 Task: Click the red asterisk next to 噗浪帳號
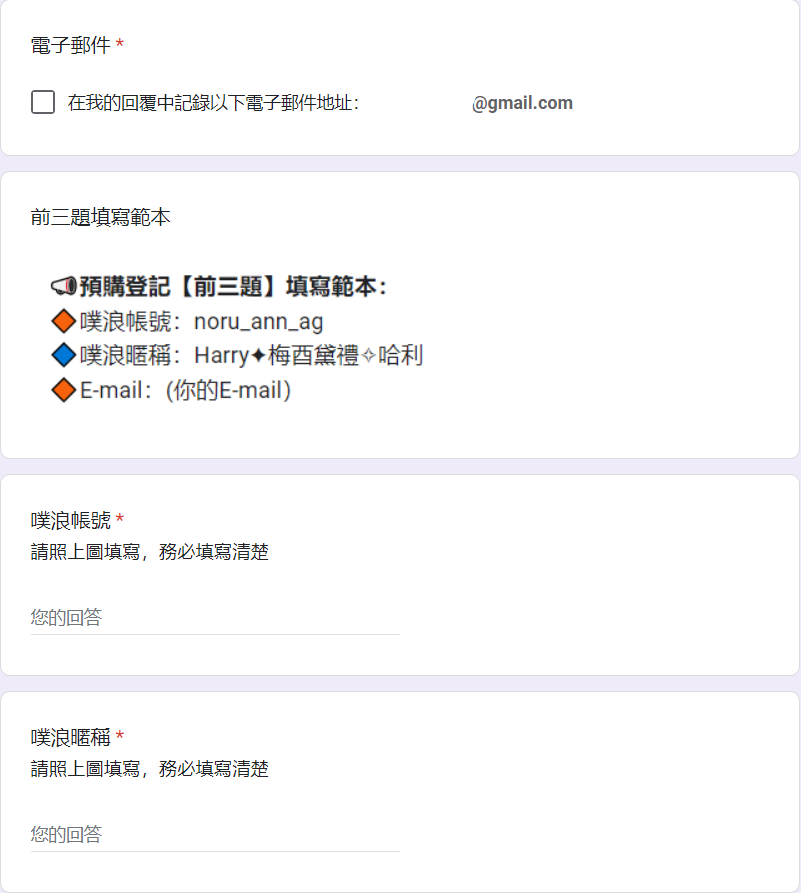tap(120, 518)
